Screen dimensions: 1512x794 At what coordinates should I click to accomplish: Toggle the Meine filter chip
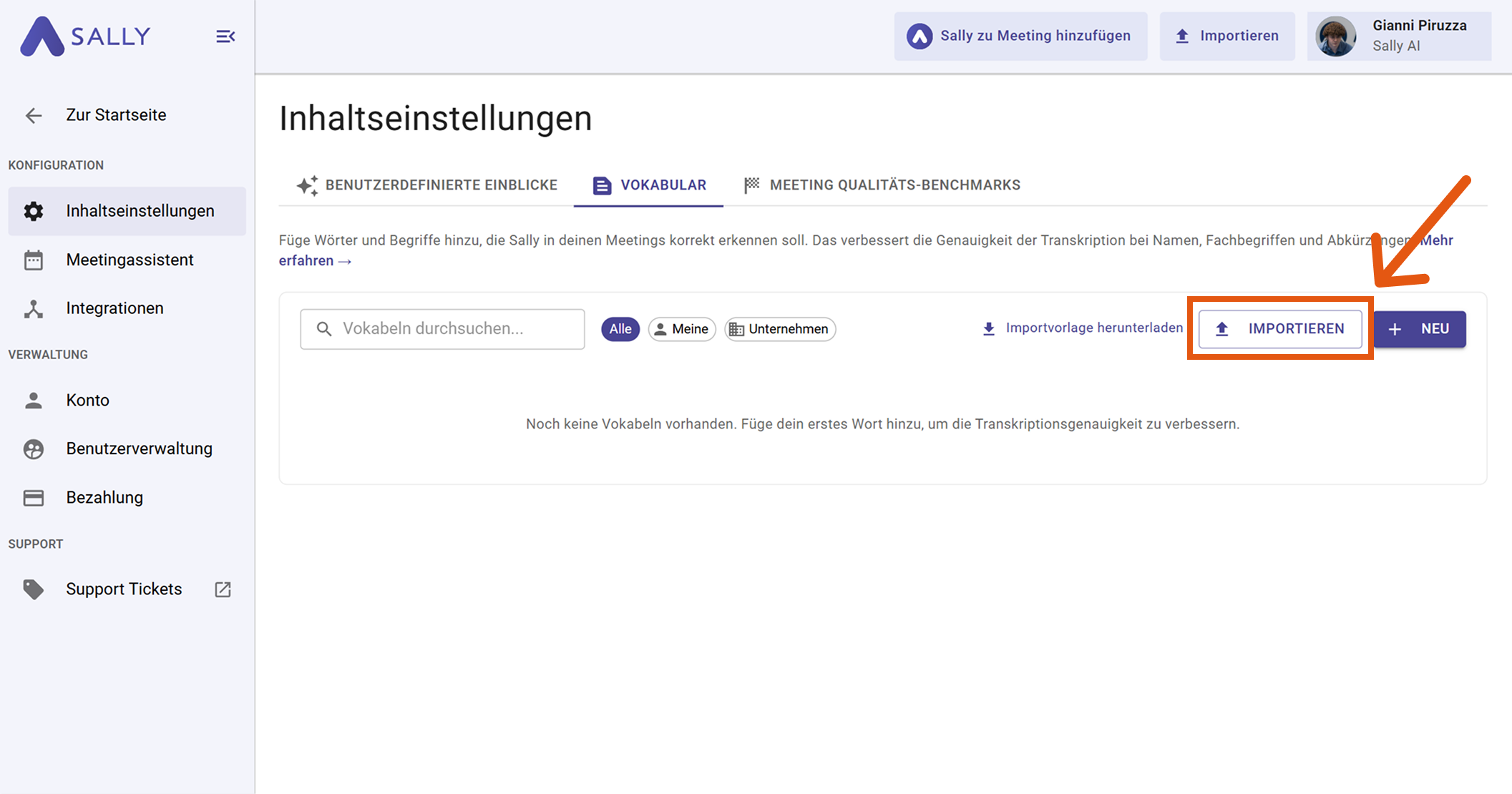pos(681,329)
